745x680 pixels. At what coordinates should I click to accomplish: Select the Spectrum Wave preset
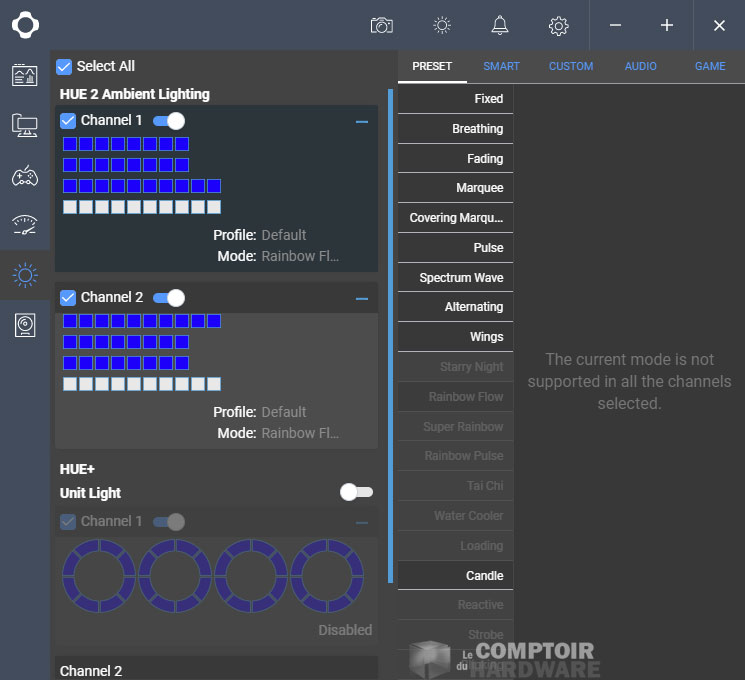(456, 277)
